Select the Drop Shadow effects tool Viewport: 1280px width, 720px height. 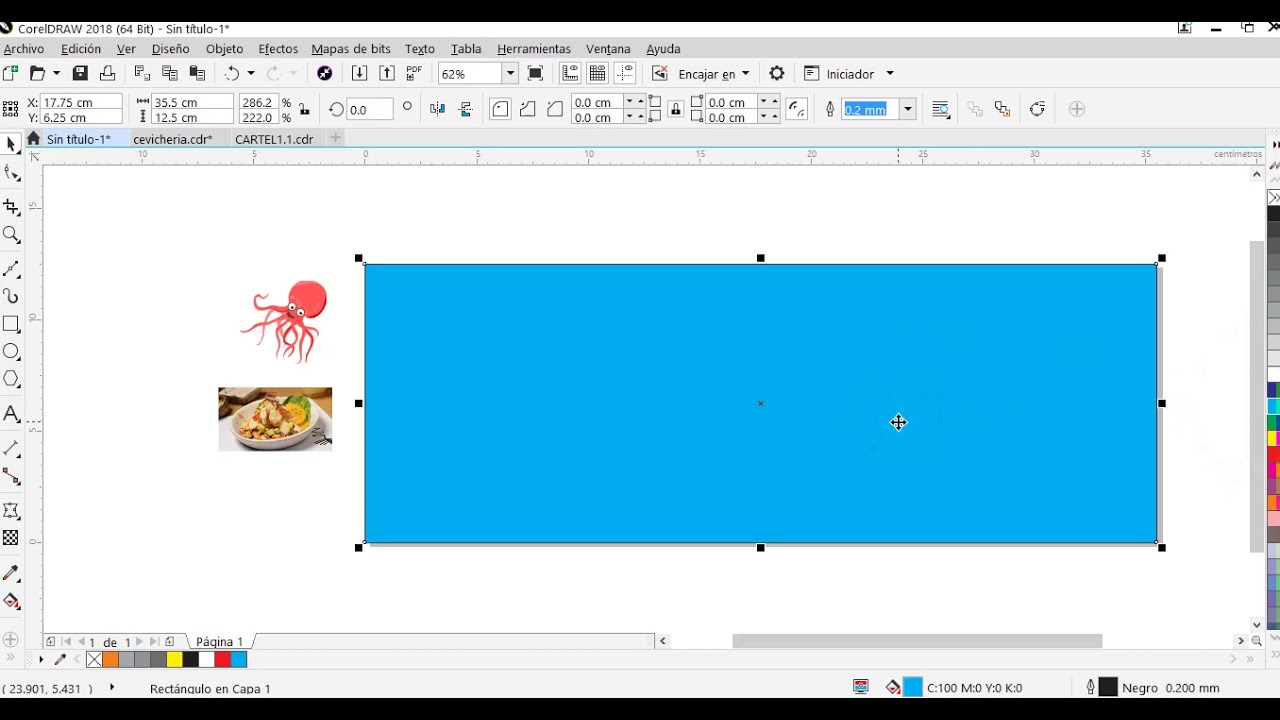coord(11,511)
